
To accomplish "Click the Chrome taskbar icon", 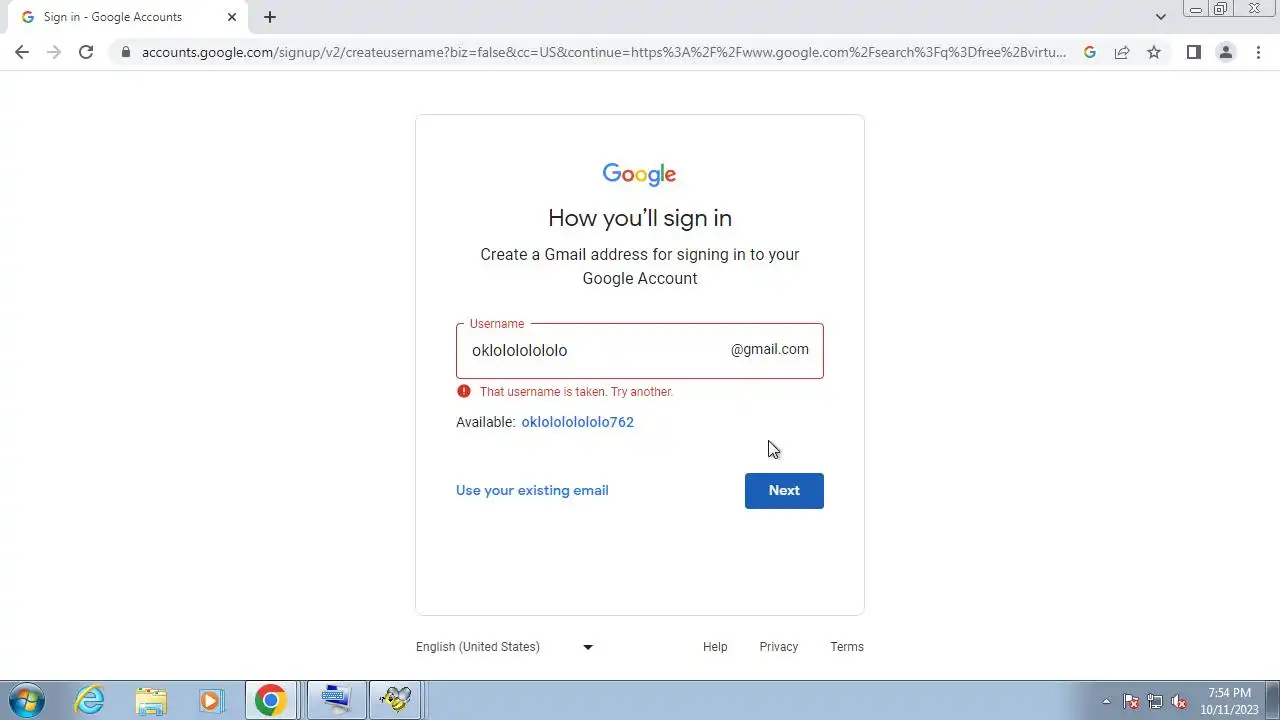I will click(270, 700).
